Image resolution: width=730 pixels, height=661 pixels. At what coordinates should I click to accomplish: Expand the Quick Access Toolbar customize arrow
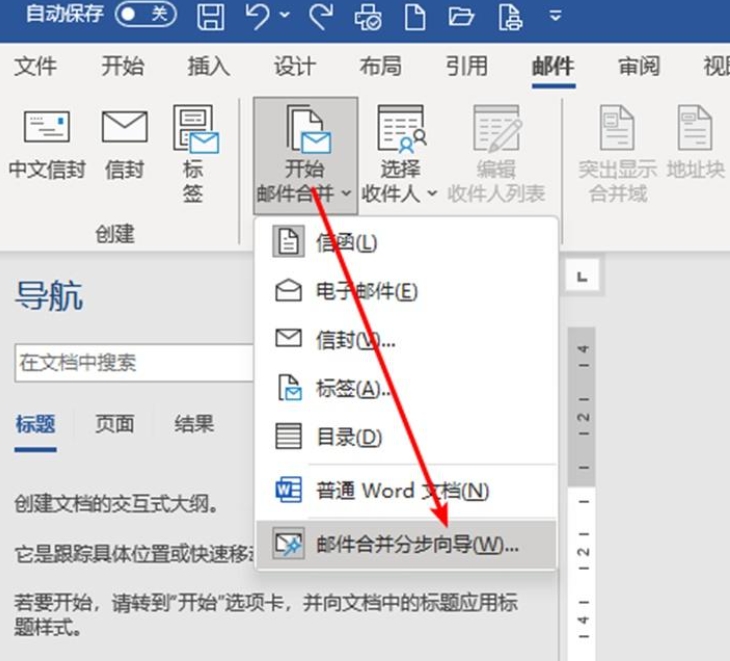(555, 17)
